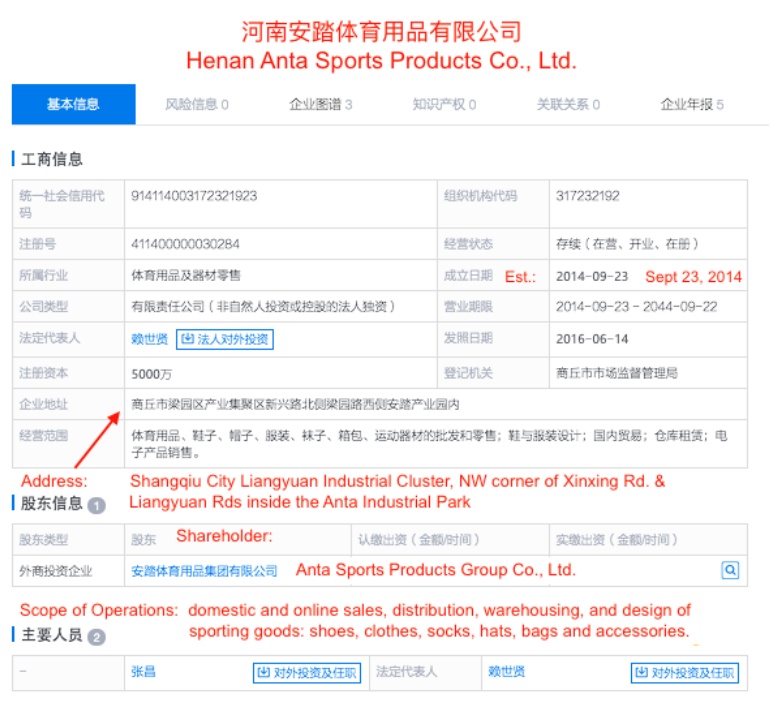
Task: Click the unified credit code 914114003172321923
Action: click(x=194, y=196)
